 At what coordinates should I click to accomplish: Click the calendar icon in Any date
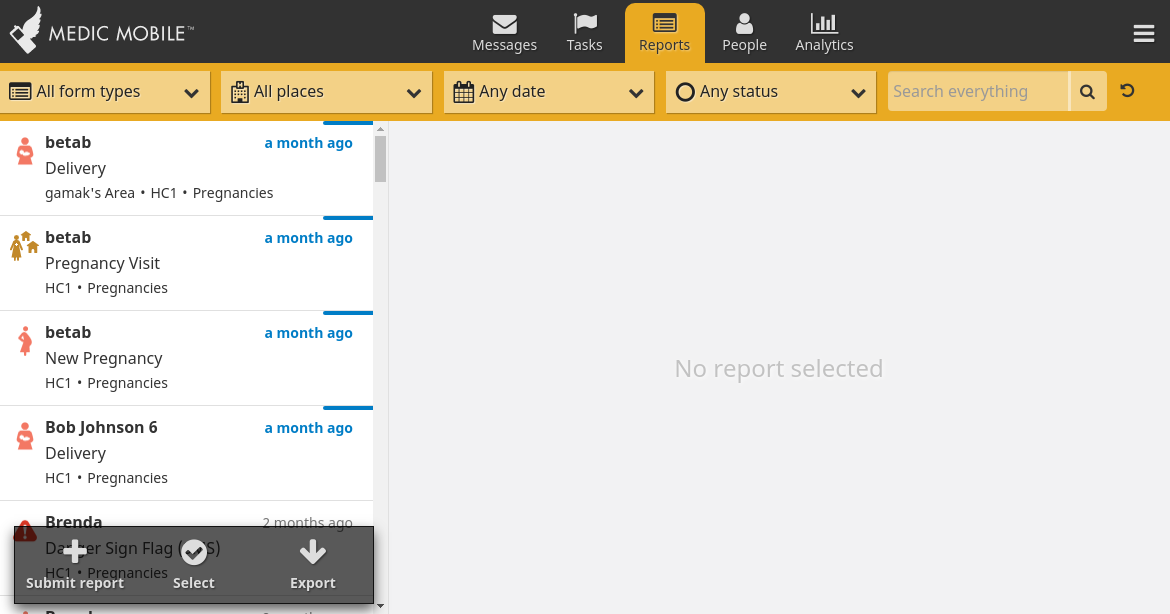463,92
